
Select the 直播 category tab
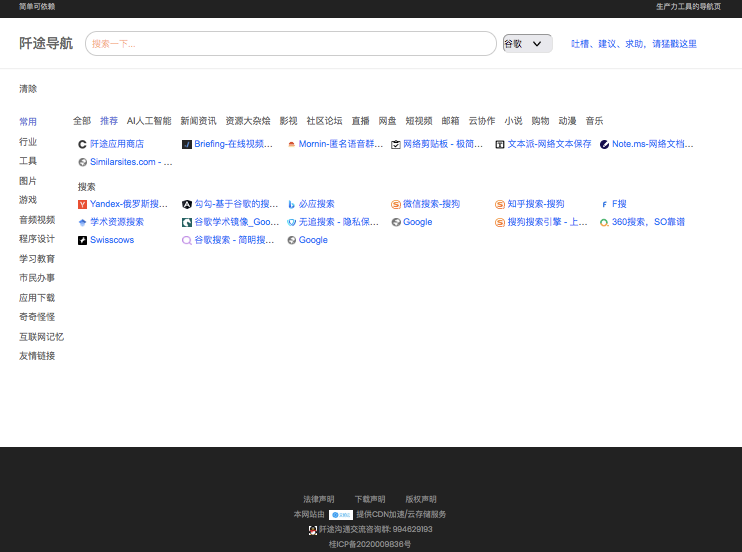[361, 121]
